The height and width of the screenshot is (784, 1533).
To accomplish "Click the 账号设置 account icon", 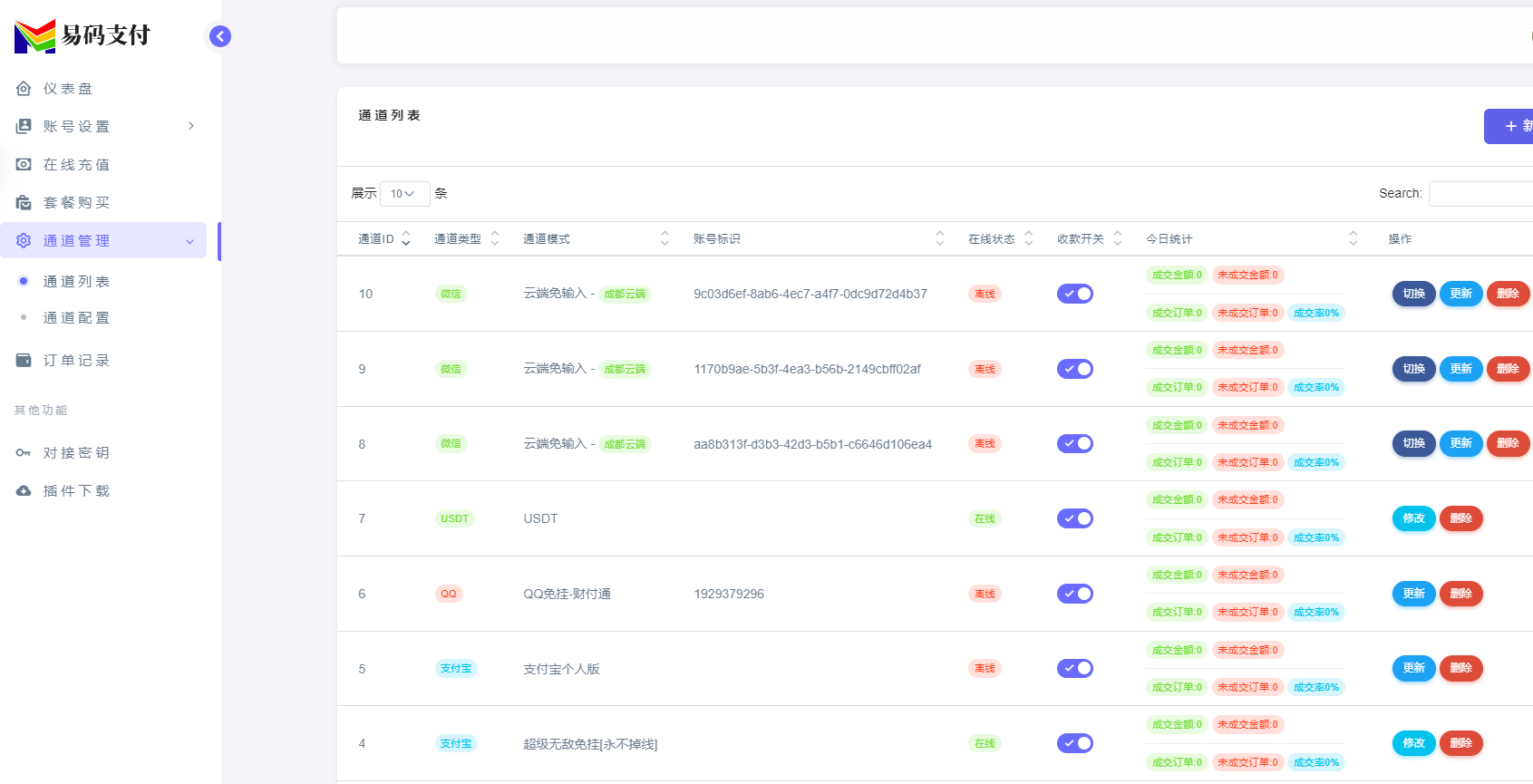I will (x=24, y=127).
